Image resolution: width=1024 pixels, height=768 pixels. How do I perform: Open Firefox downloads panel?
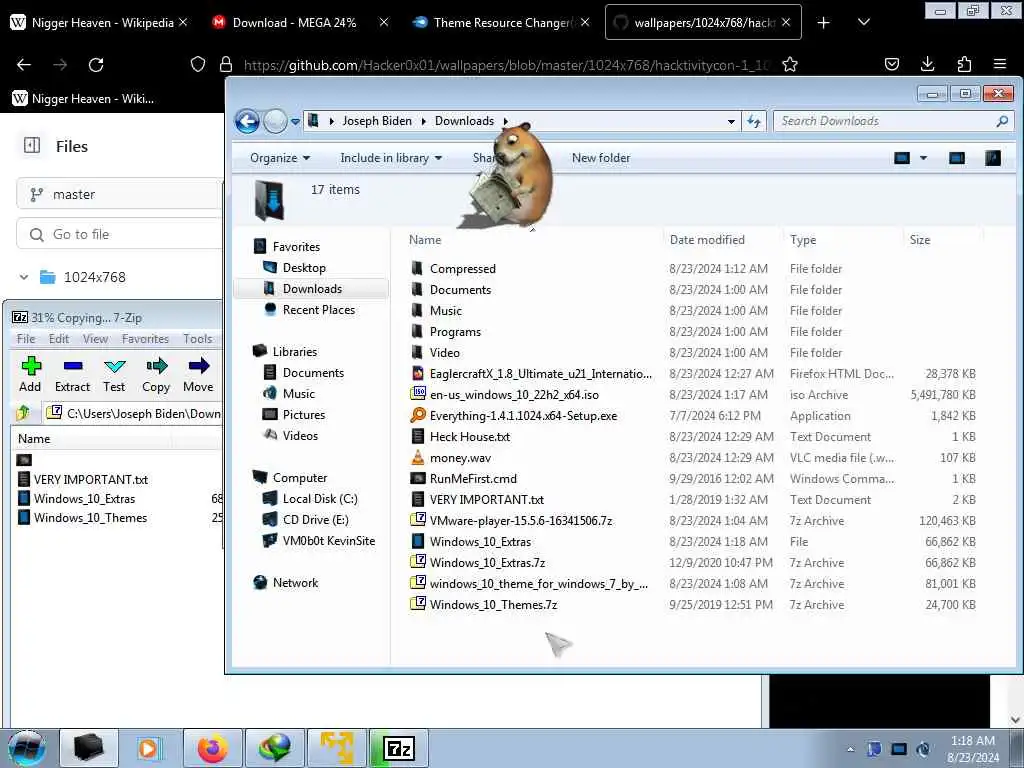pos(927,64)
